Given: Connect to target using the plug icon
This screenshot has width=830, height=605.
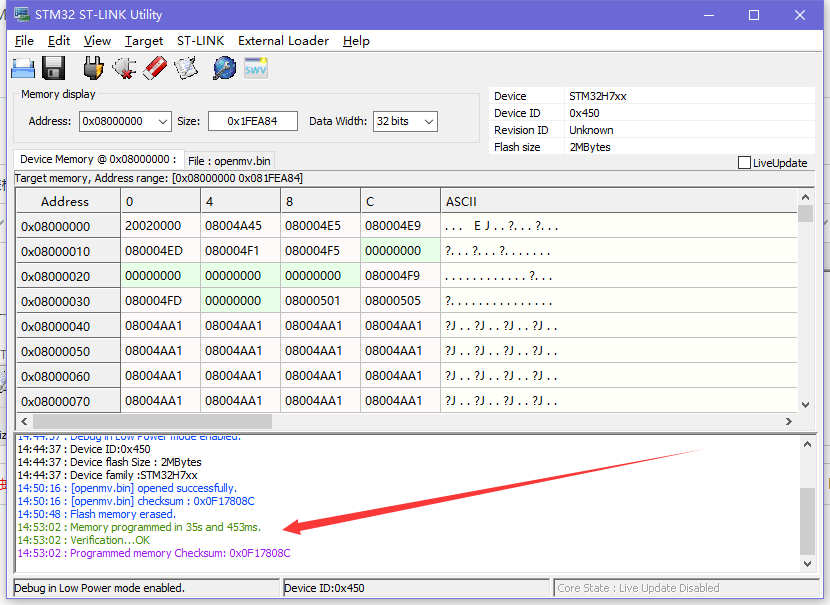Looking at the screenshot, I should tap(93, 68).
